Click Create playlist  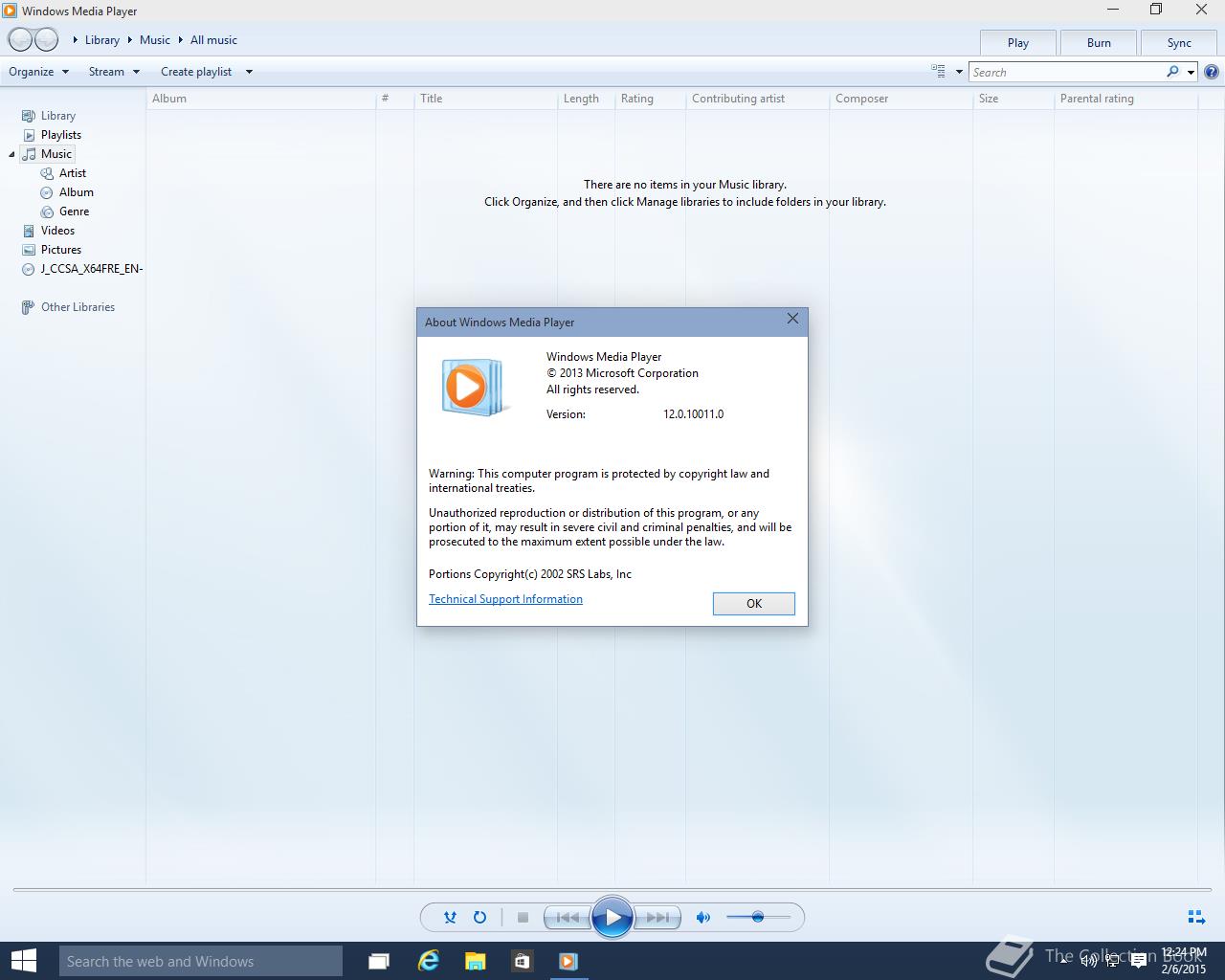click(196, 72)
